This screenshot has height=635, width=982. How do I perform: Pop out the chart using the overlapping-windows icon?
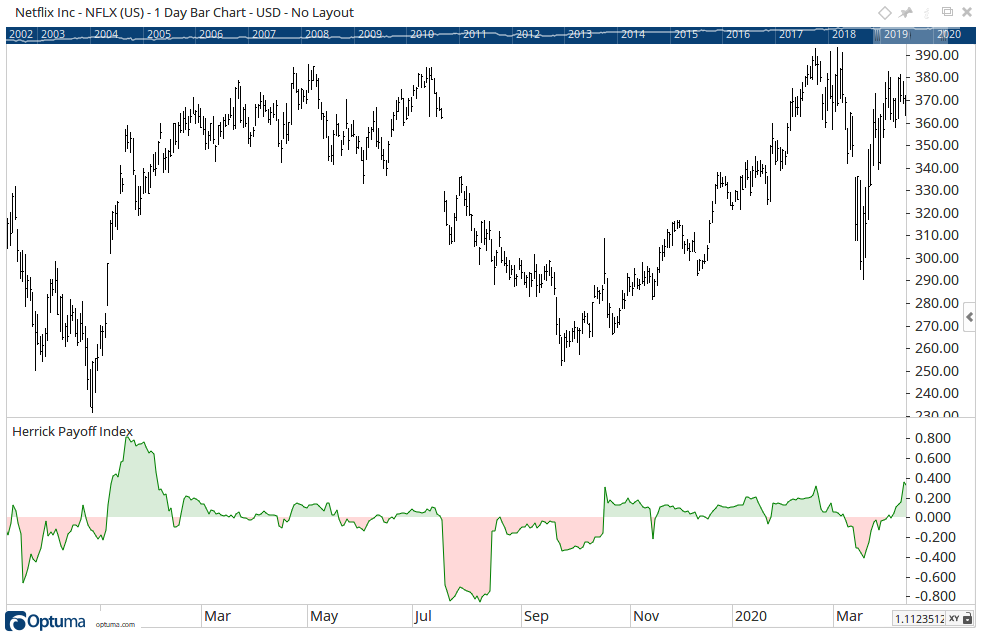[948, 12]
